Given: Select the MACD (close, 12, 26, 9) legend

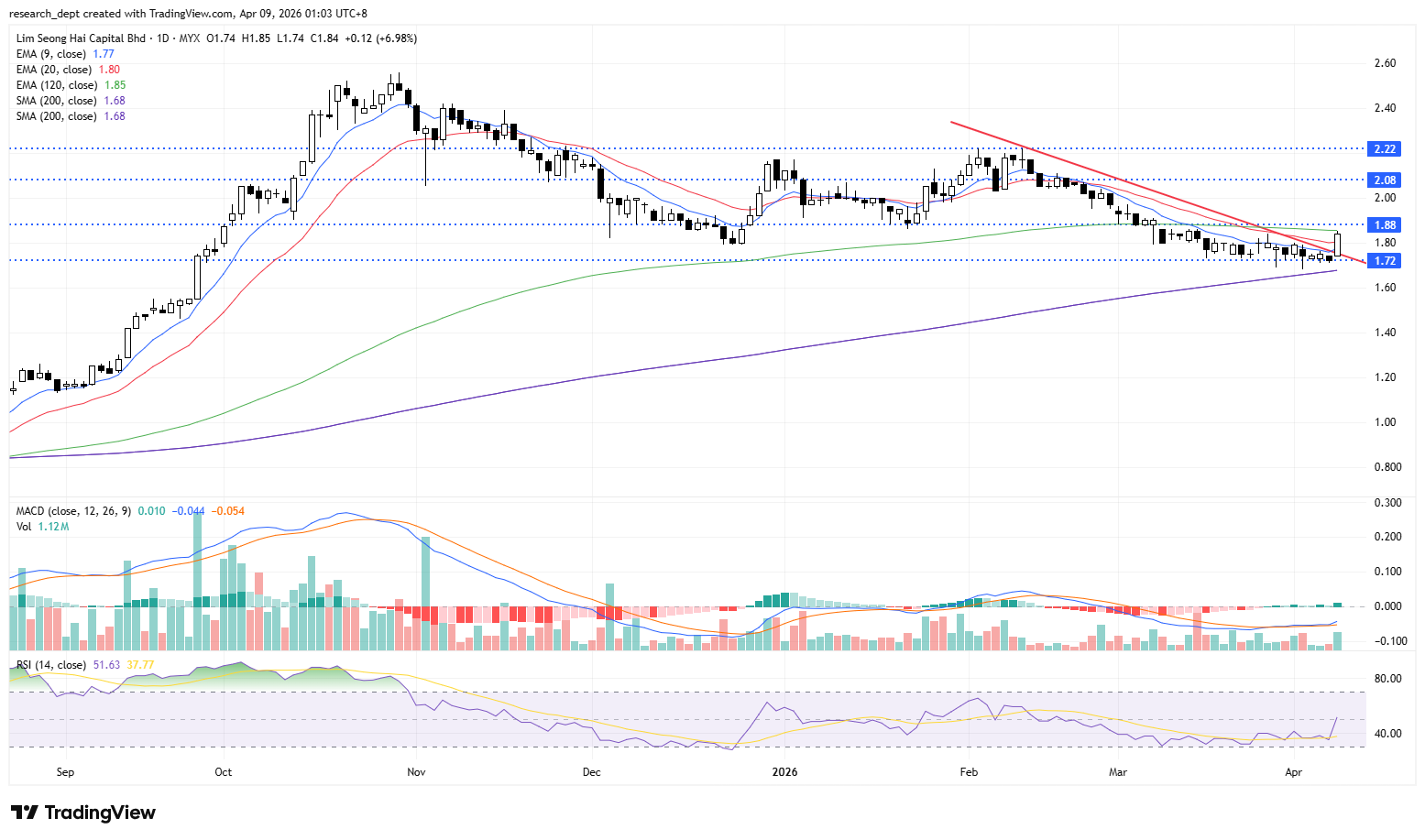Looking at the screenshot, I should coord(73,511).
